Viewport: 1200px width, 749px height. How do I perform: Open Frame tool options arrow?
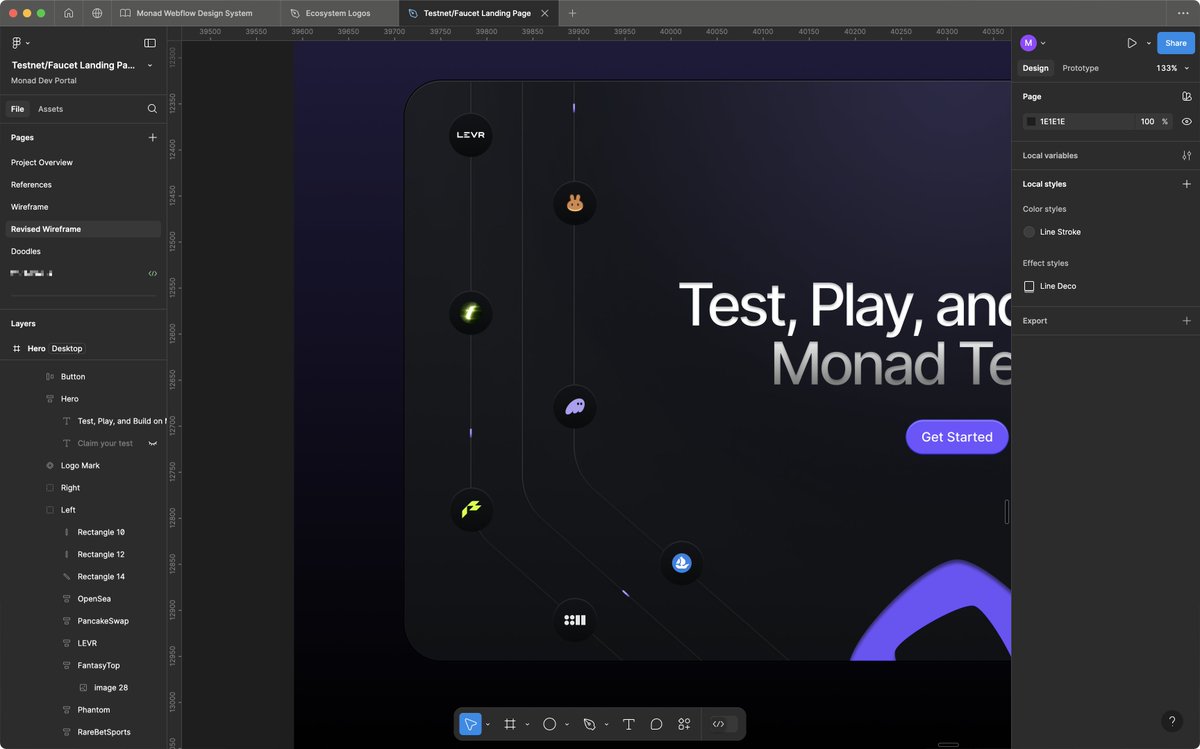[x=527, y=724]
